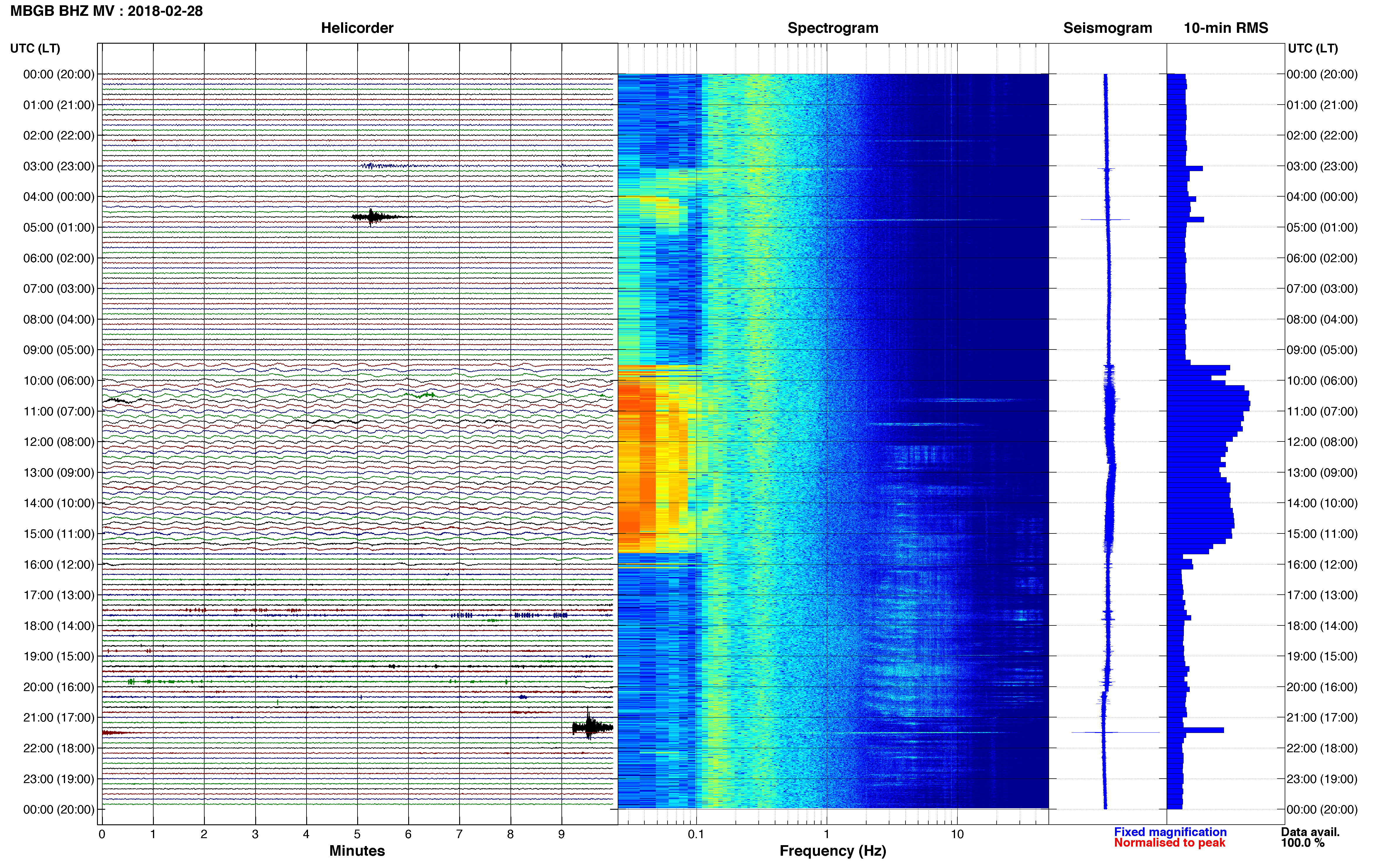Click the right '23:00 (19:00)' time label

[x=1322, y=779]
